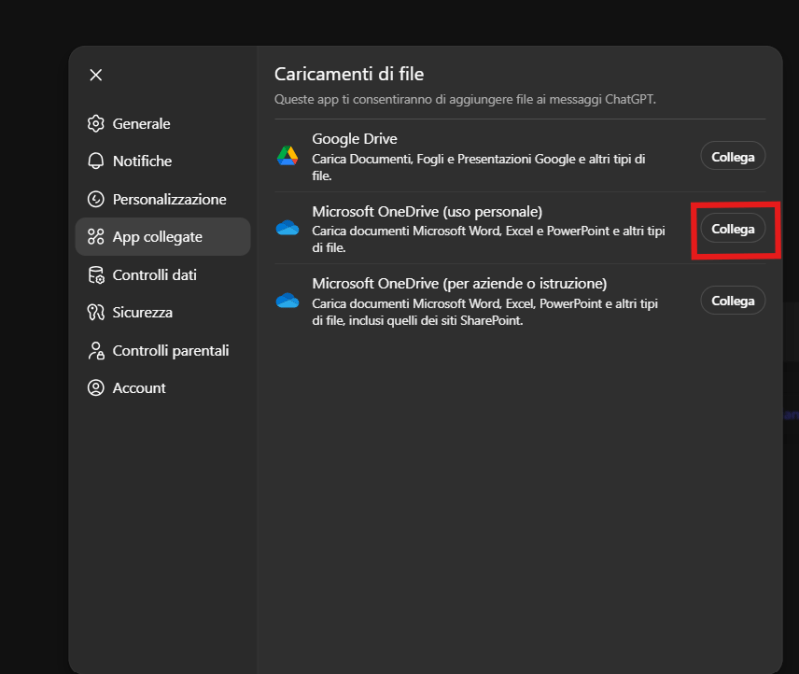Connect OneDrive per aziende o istruzione
The width and height of the screenshot is (799, 674).
732,301
